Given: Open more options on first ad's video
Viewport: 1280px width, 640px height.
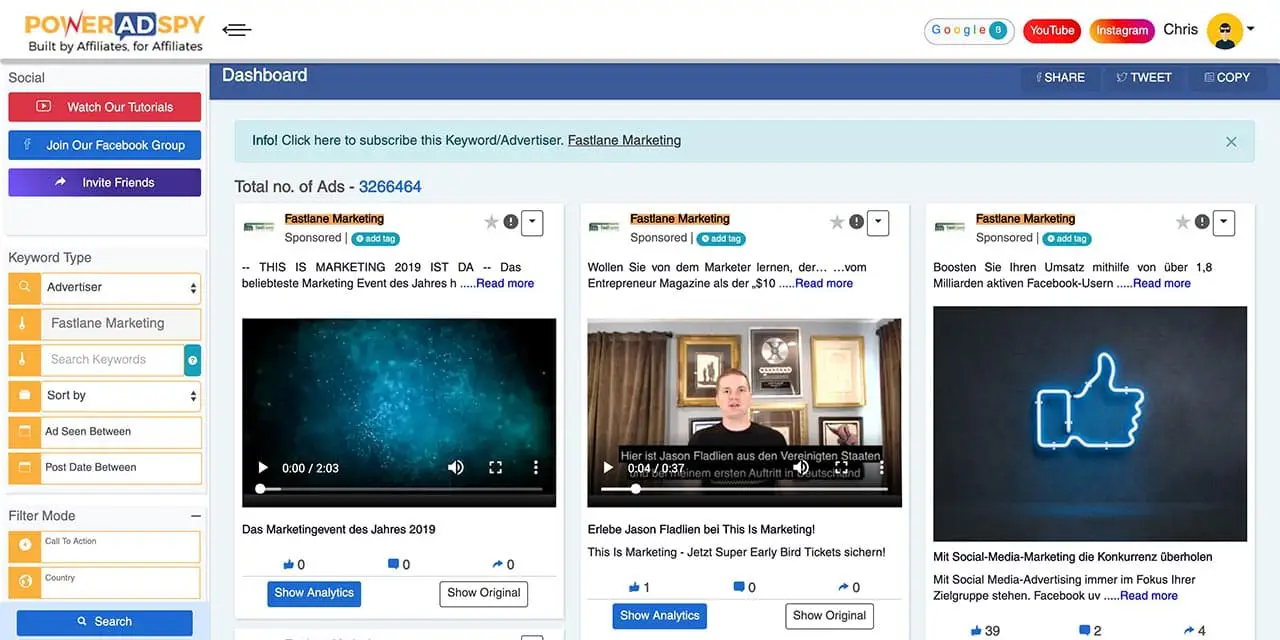Looking at the screenshot, I should 535,468.
